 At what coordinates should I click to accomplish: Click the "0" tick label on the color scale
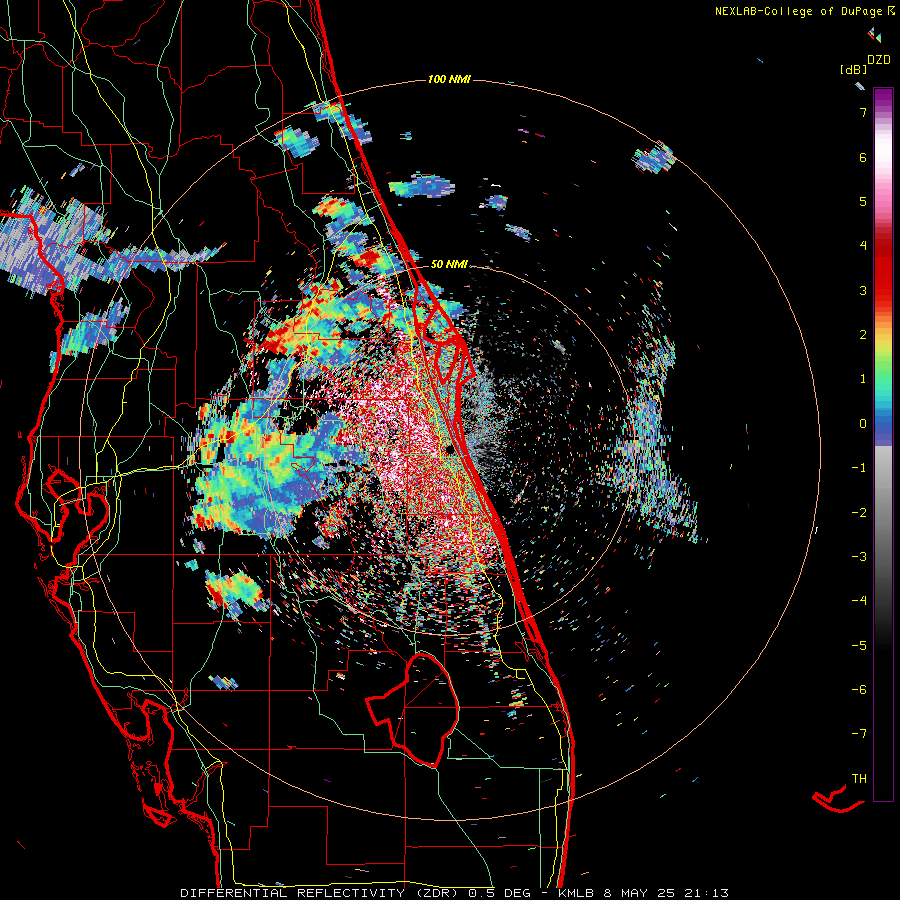(863, 424)
